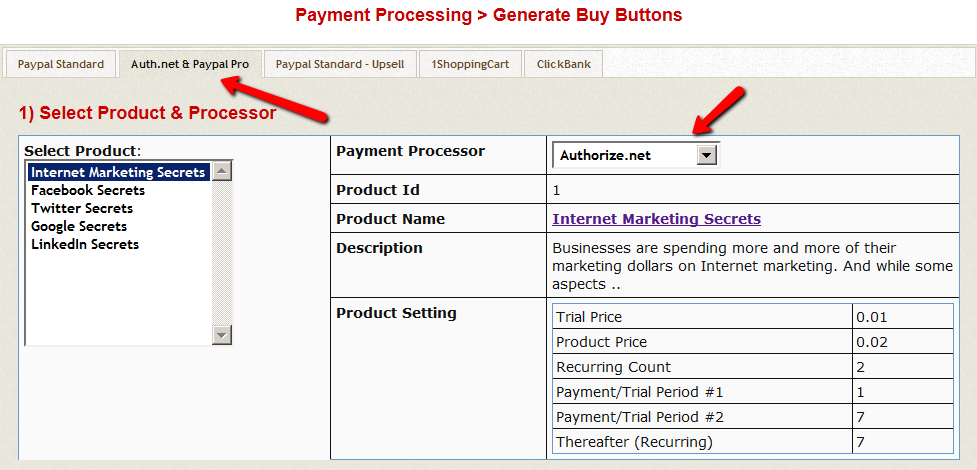Open the Paypal Standard tab
Viewport: 977px width, 470px height.
tap(60, 64)
